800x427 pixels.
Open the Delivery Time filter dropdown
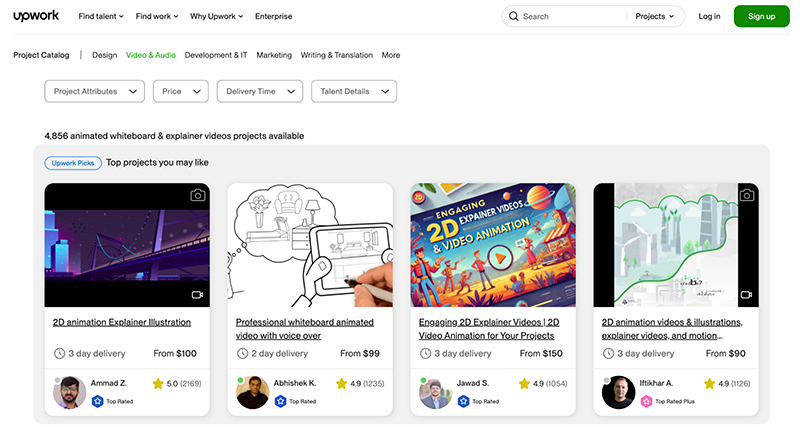click(259, 91)
